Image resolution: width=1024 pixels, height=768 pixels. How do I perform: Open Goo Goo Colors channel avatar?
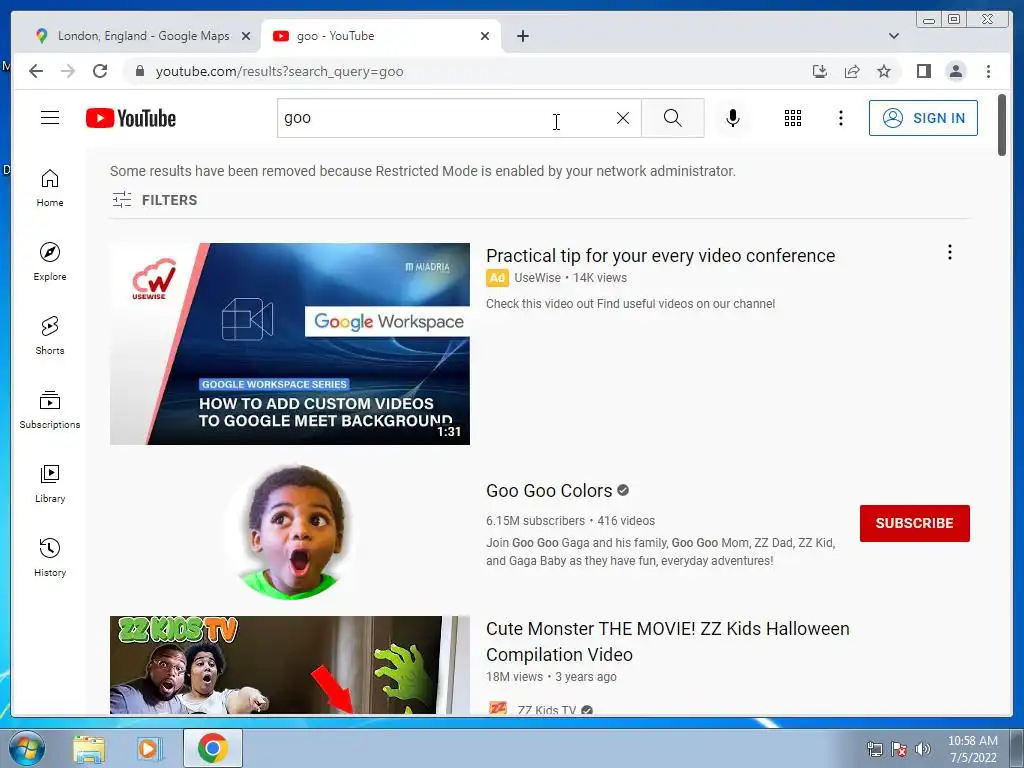[291, 532]
